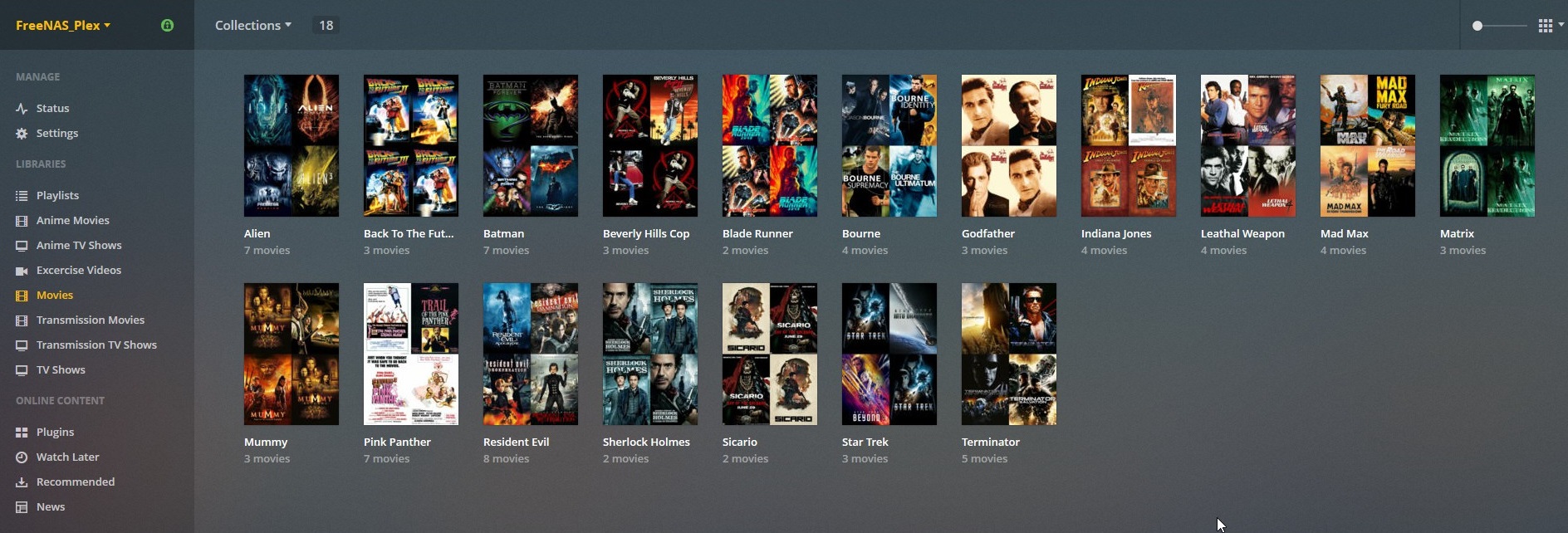This screenshot has height=533, width=1568.
Task: Go to Playlists
Action: pyautogui.click(x=57, y=195)
